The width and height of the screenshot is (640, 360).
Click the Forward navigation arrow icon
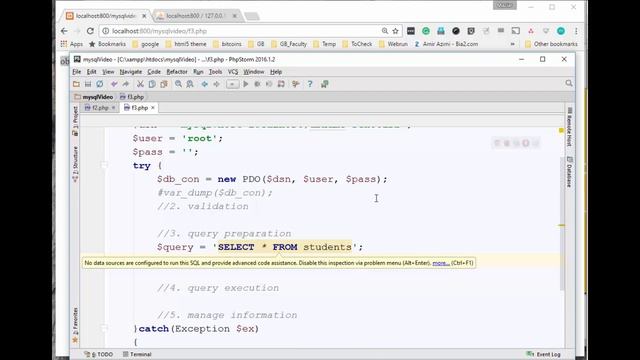click(x=216, y=84)
